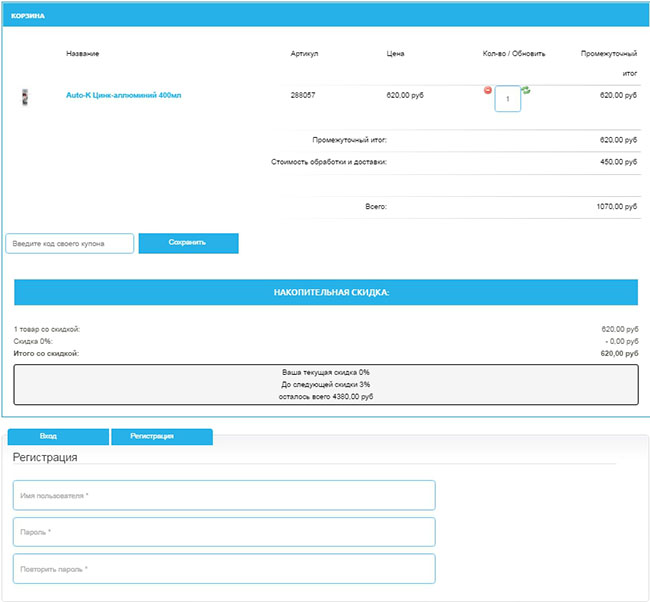This screenshot has width=650, height=602.
Task: Click the green refresh quantity icon
Action: pos(526,91)
